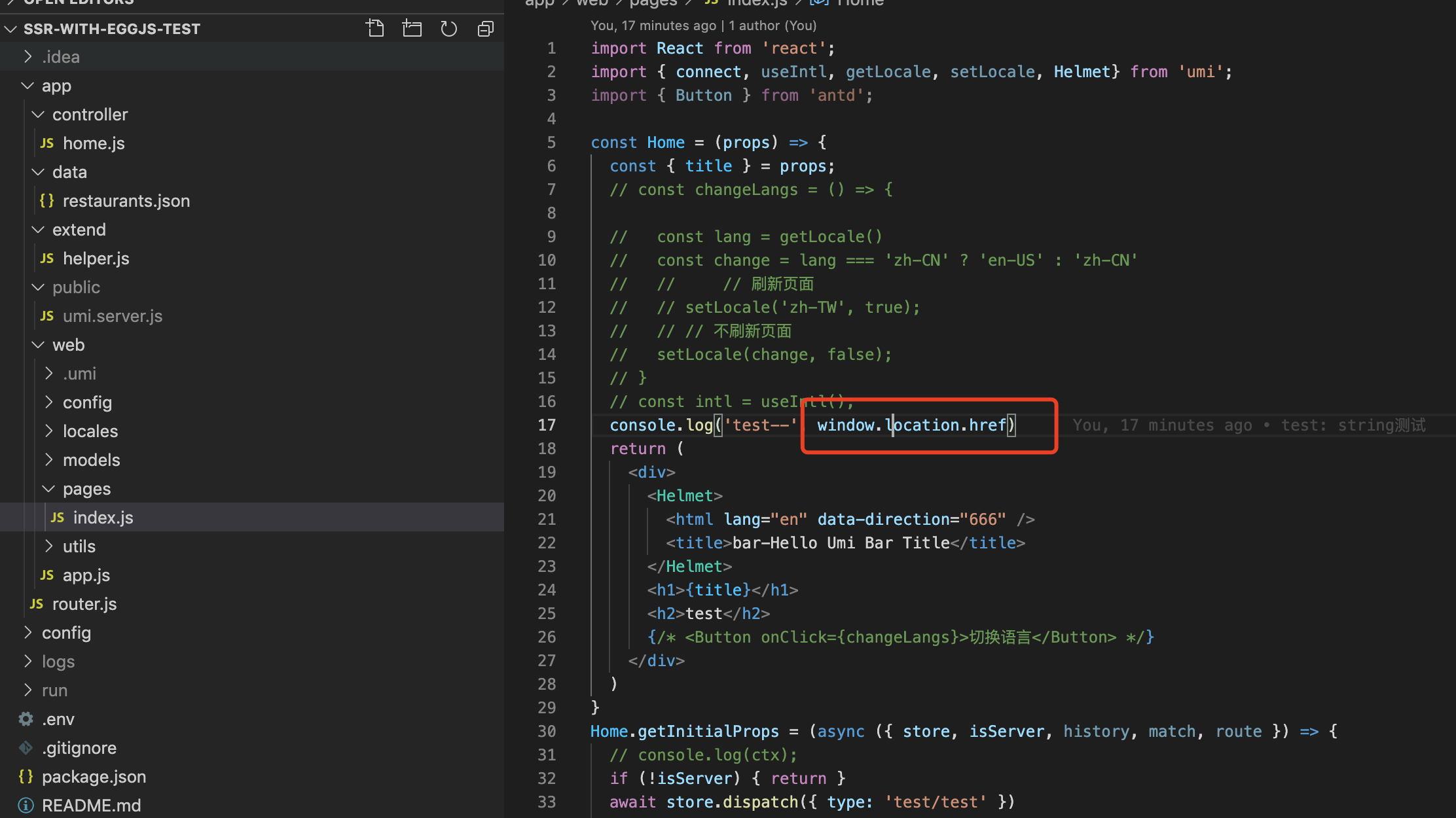Create a new folder via the toolbar icon
The image size is (1456, 818).
(412, 28)
